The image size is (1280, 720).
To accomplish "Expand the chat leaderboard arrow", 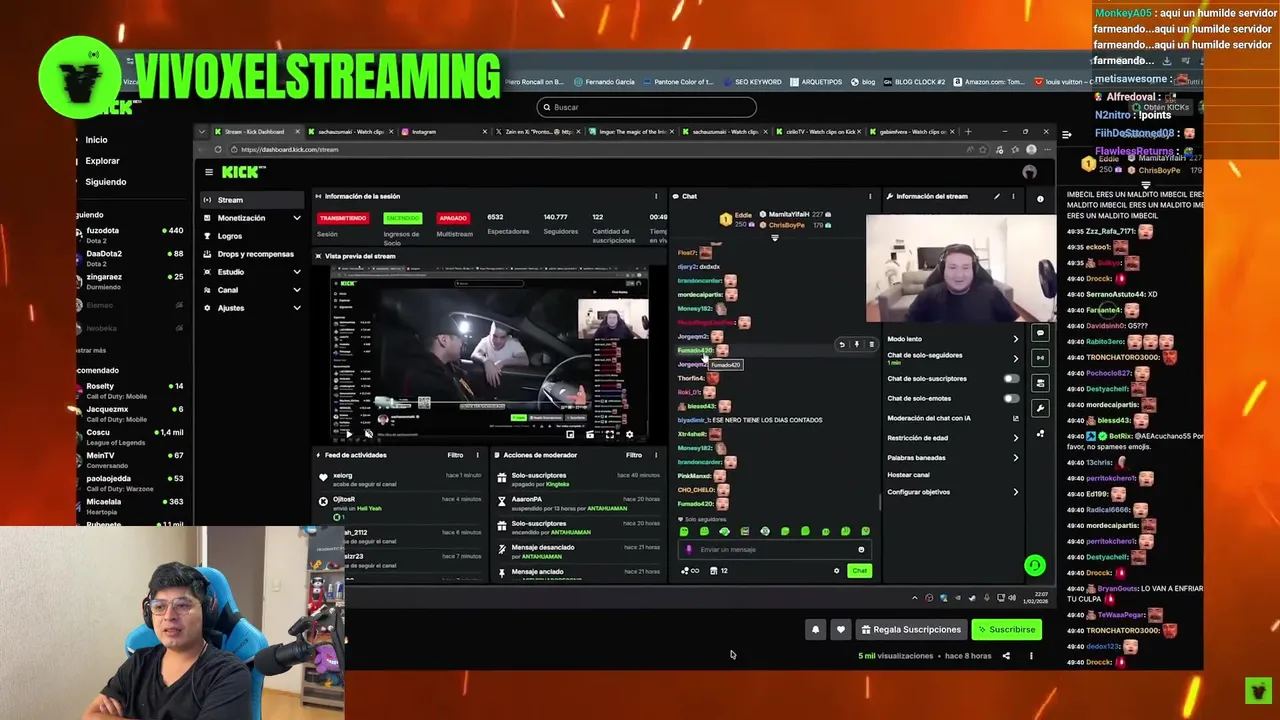I will click(774, 238).
